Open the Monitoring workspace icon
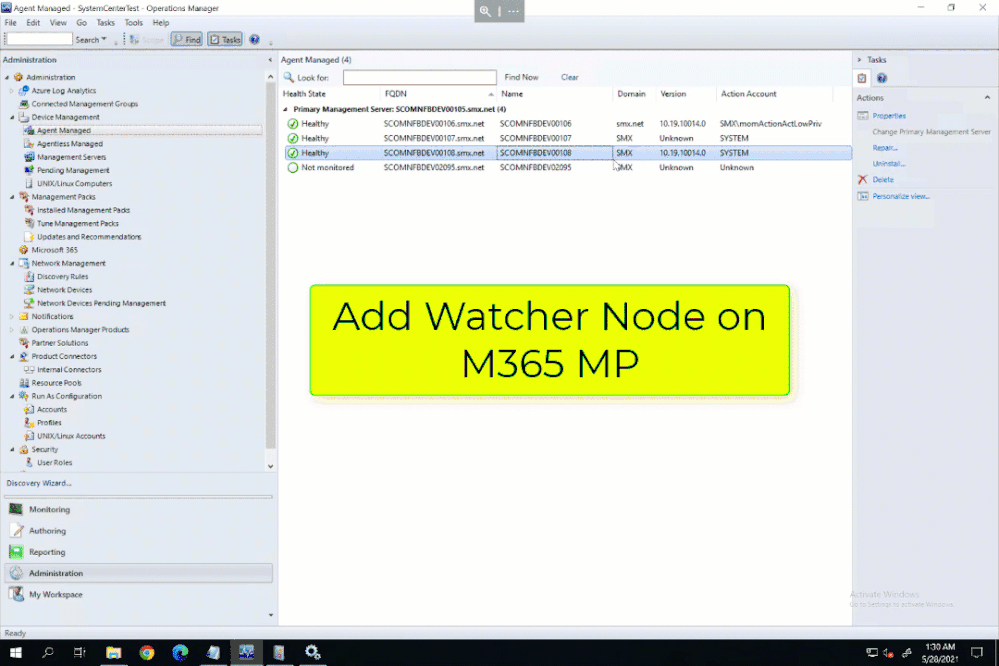 pos(16,509)
